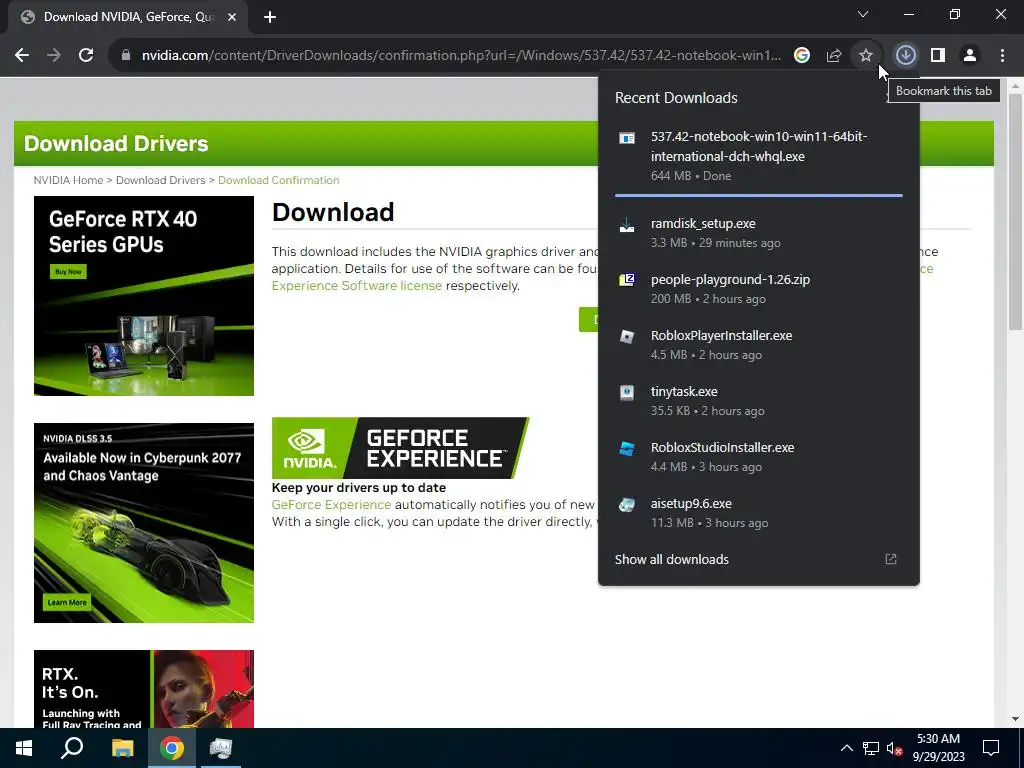Click the network tray icon
This screenshot has width=1024, height=768.
pyautogui.click(x=871, y=748)
